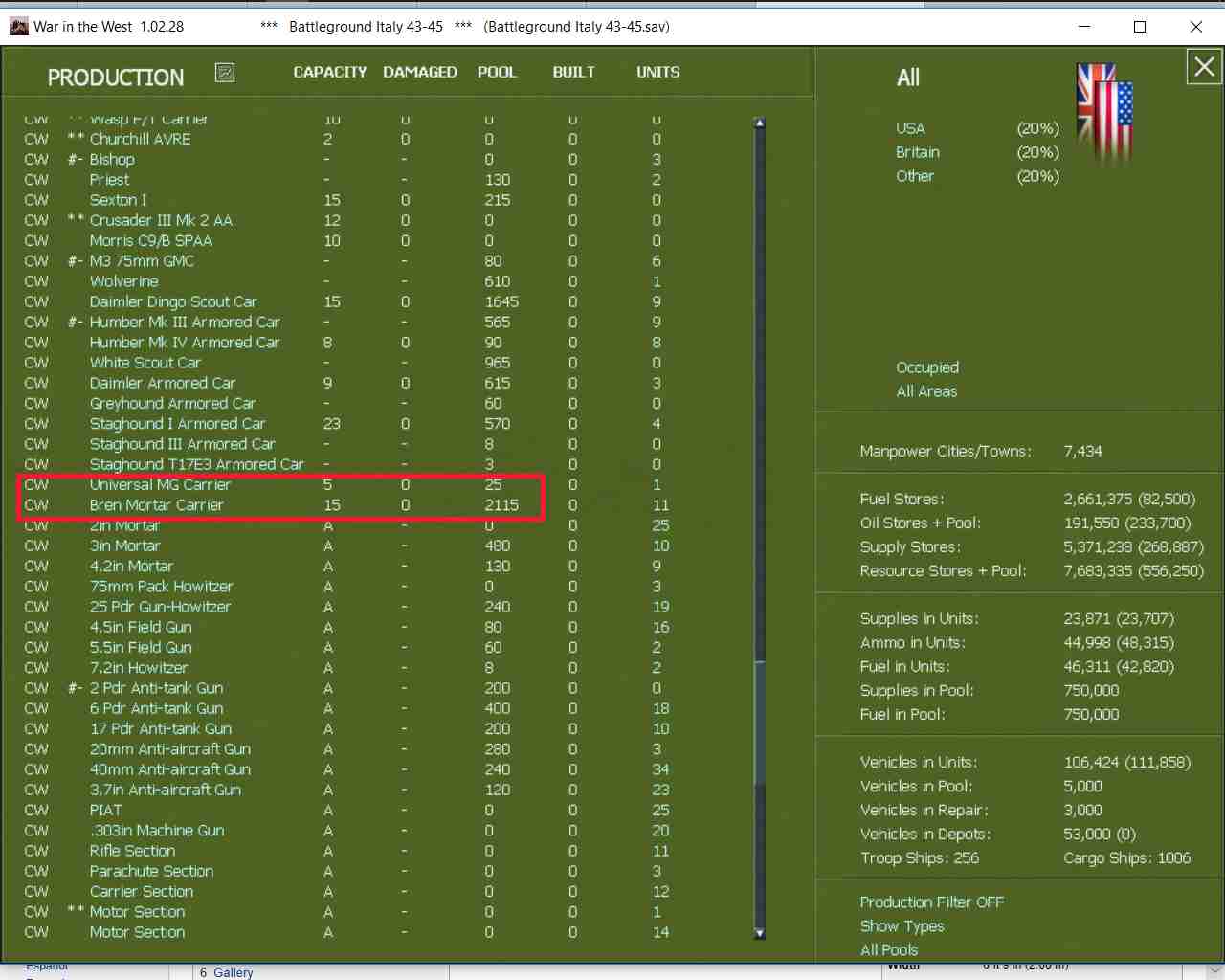This screenshot has height=980, width=1225.
Task: Toggle the All Pools option
Action: click(889, 950)
